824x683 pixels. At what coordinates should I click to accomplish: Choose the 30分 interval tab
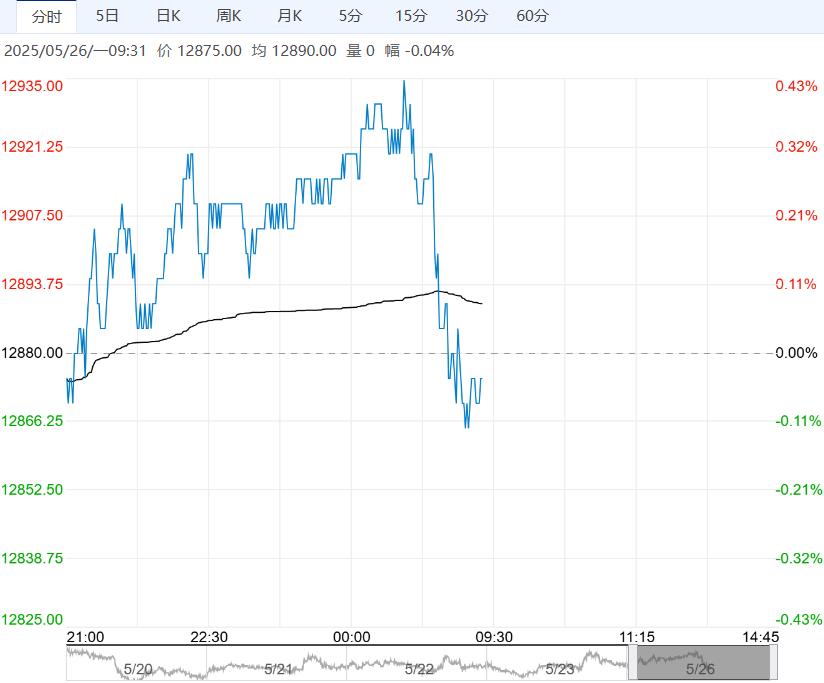pyautogui.click(x=472, y=16)
